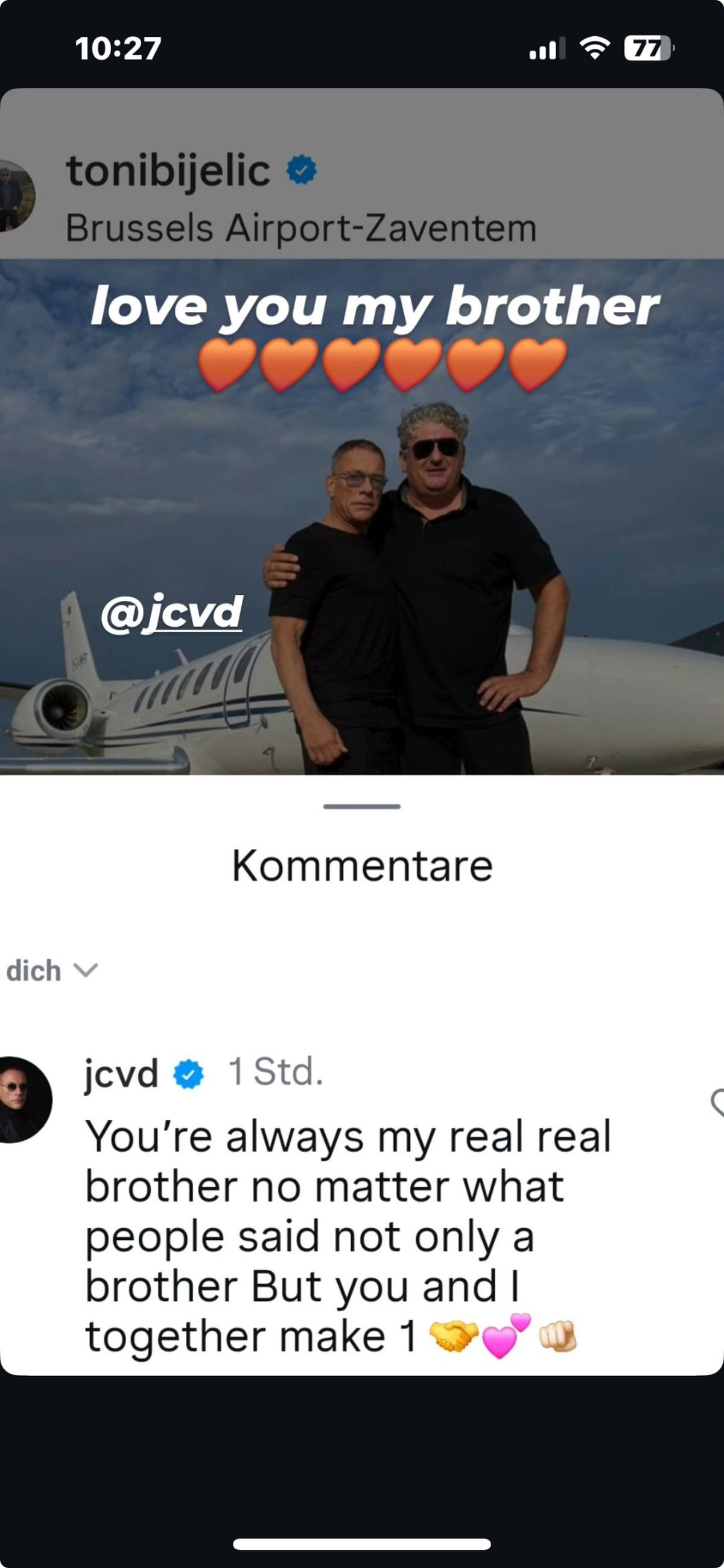Tap the cellular signal bars icon
724x1568 pixels.
point(547,49)
